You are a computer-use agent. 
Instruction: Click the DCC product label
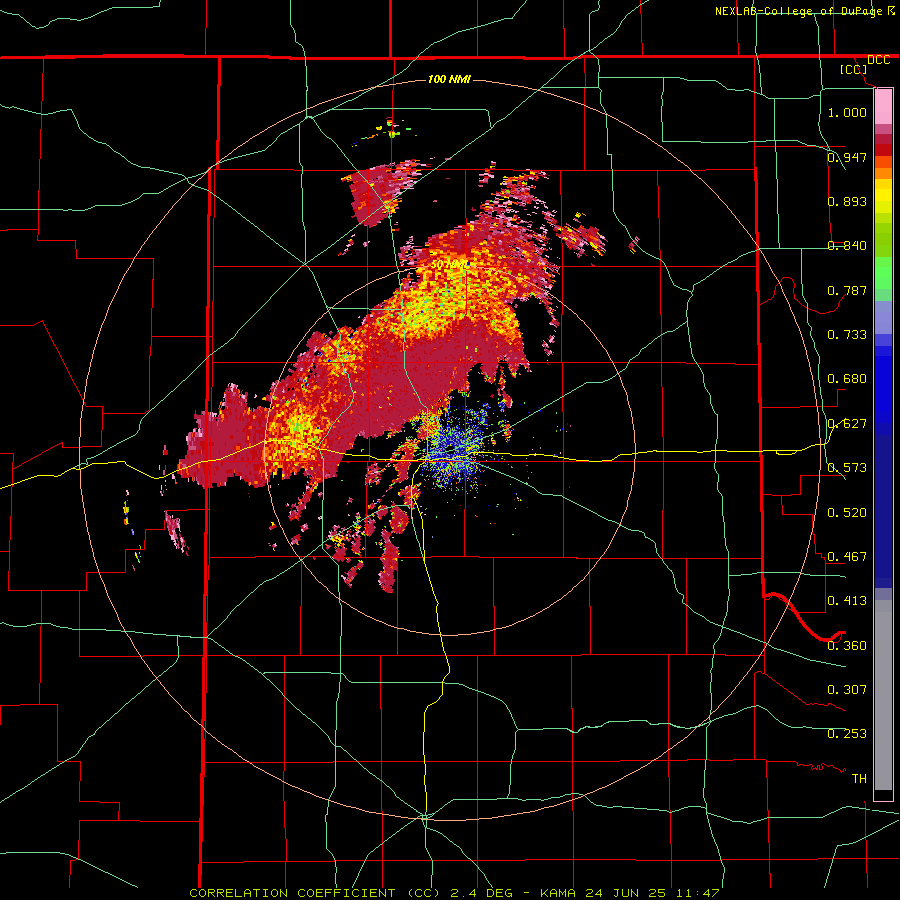pyautogui.click(x=878, y=60)
